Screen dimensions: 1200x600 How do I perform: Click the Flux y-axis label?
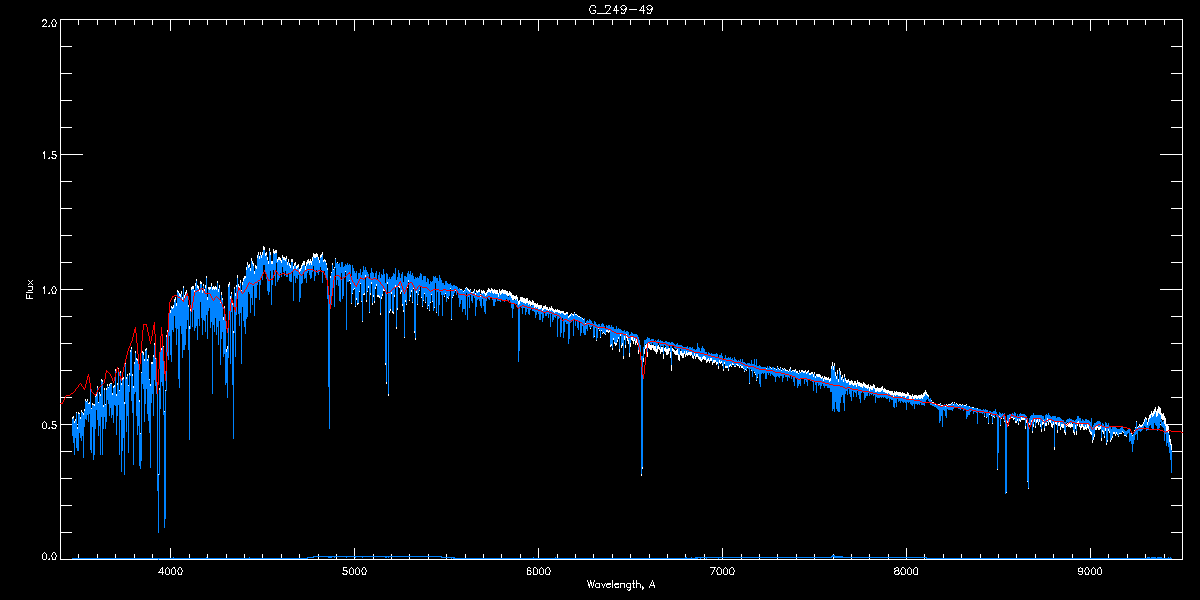click(x=30, y=290)
